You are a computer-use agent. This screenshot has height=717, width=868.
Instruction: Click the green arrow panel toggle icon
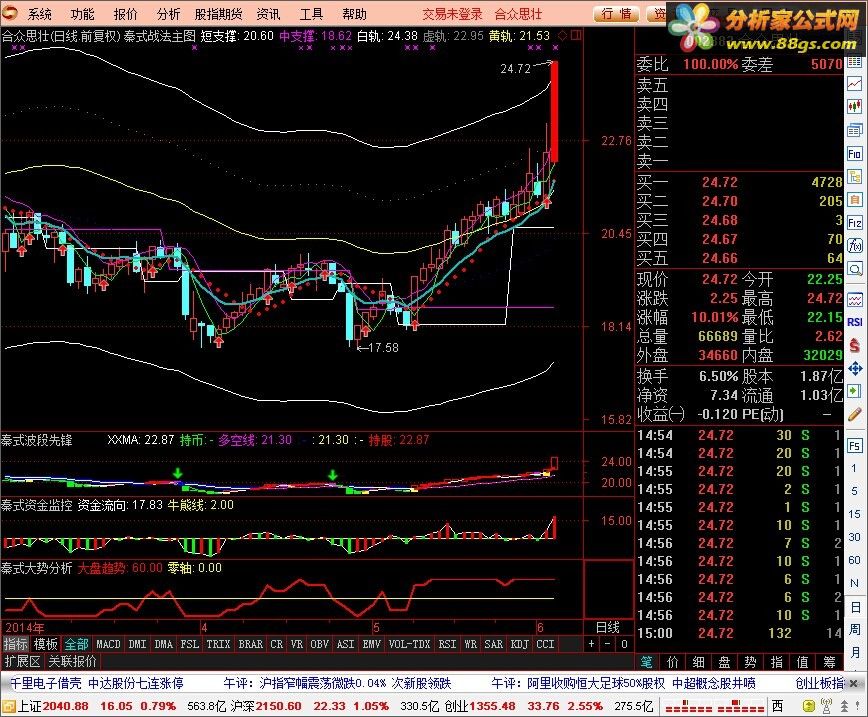pos(855,391)
